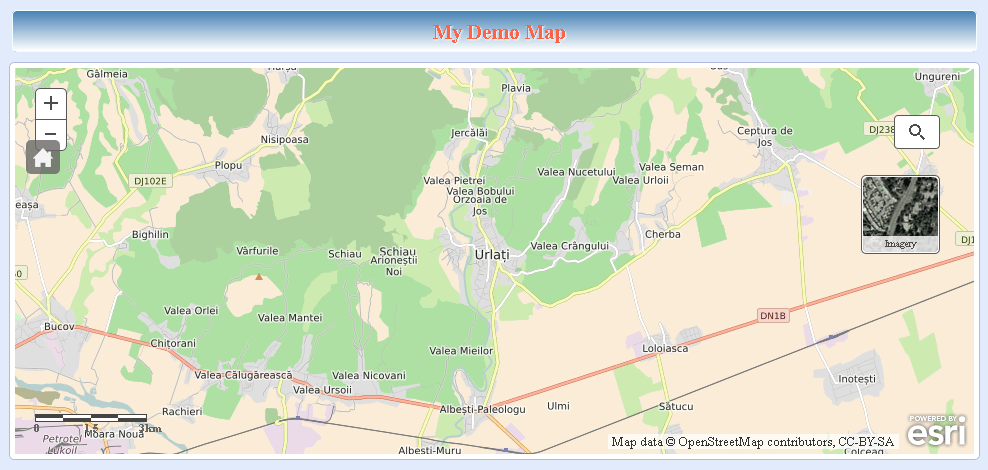The height and width of the screenshot is (470, 988).
Task: Click the Valea Nicovani label
Action: click(369, 375)
